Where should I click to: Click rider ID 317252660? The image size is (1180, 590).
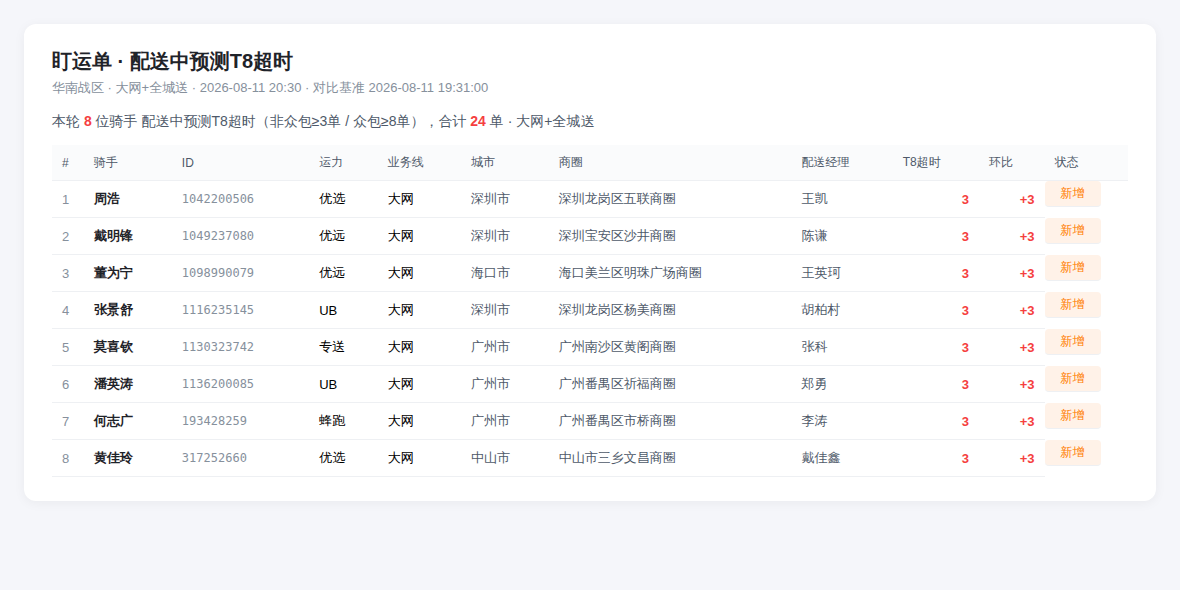click(214, 458)
